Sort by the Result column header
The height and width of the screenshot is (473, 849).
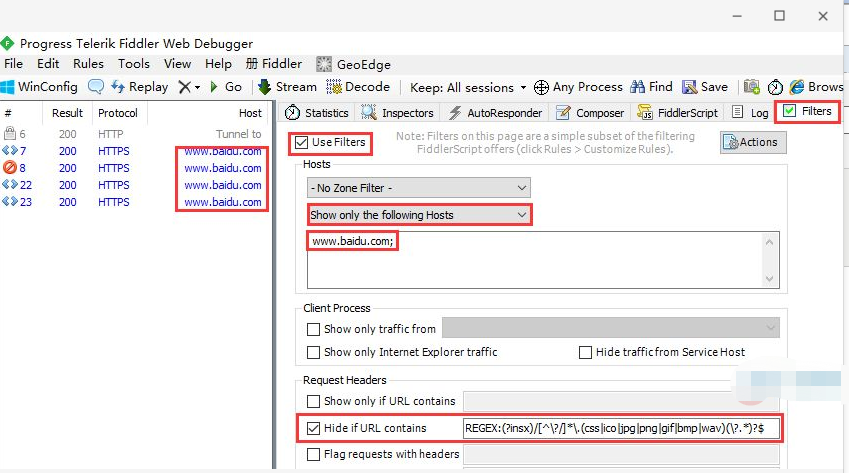point(67,113)
